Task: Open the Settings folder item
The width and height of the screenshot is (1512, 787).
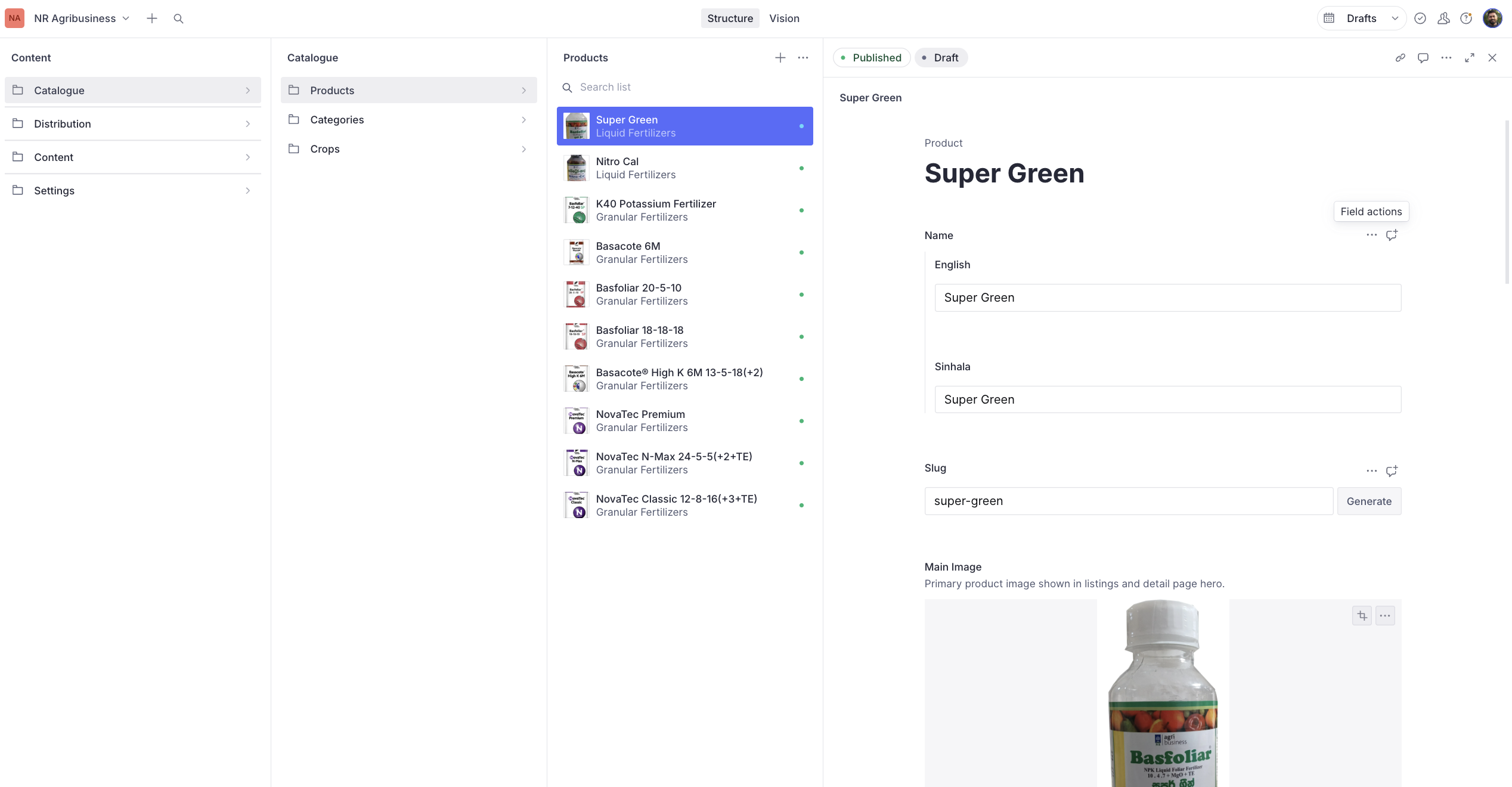Action: point(133,190)
